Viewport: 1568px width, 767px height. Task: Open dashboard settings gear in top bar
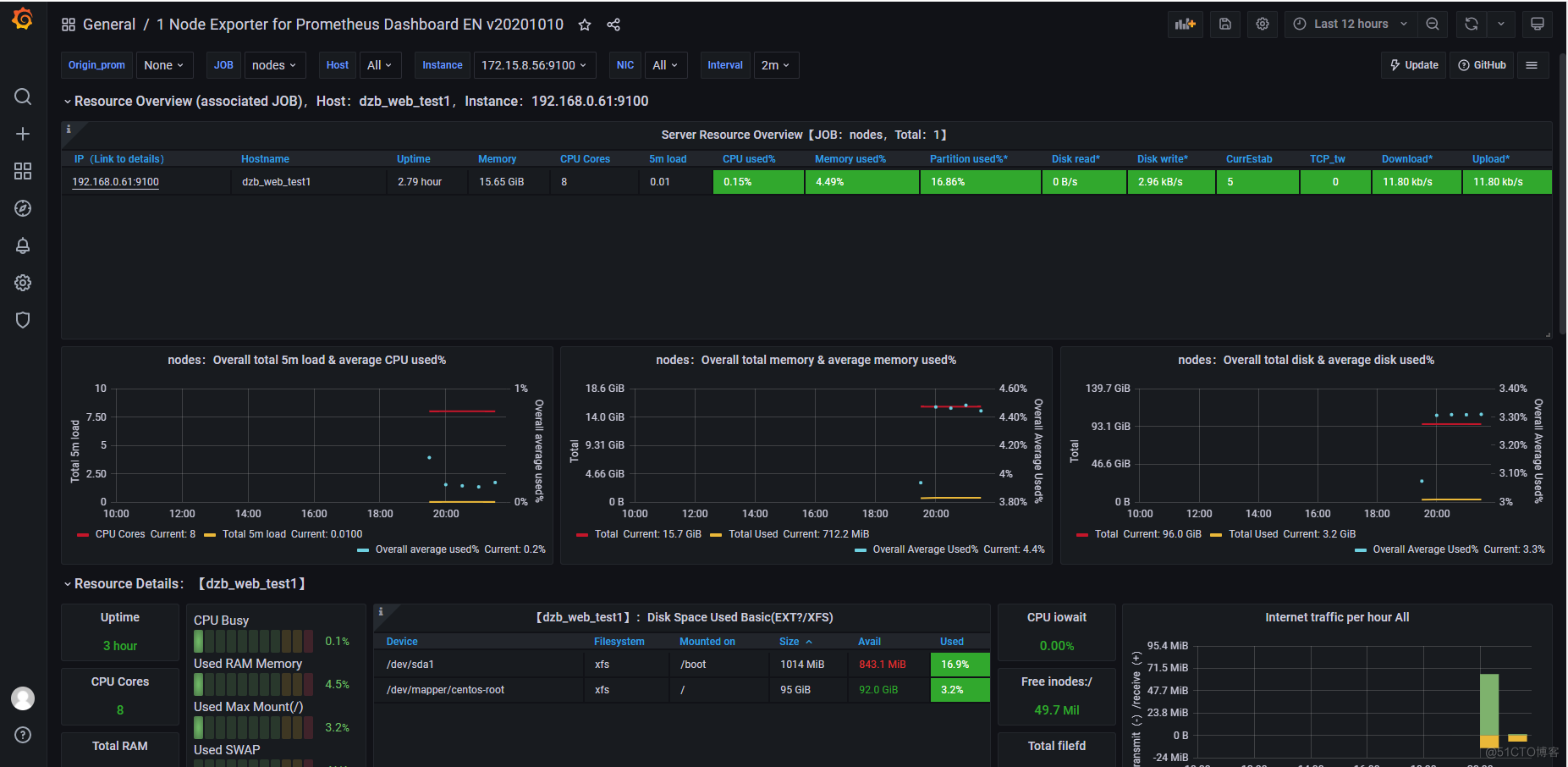tap(1263, 24)
